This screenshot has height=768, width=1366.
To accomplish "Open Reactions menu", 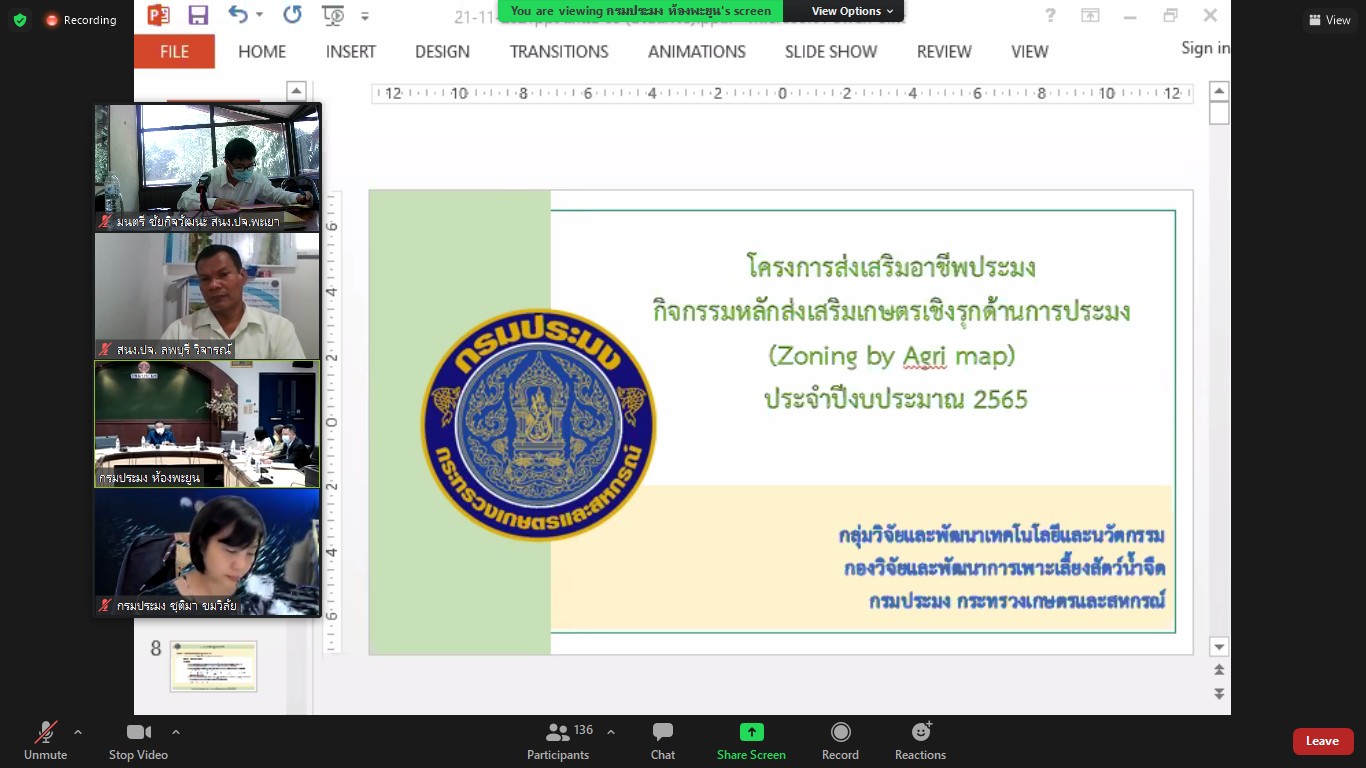I will [920, 740].
